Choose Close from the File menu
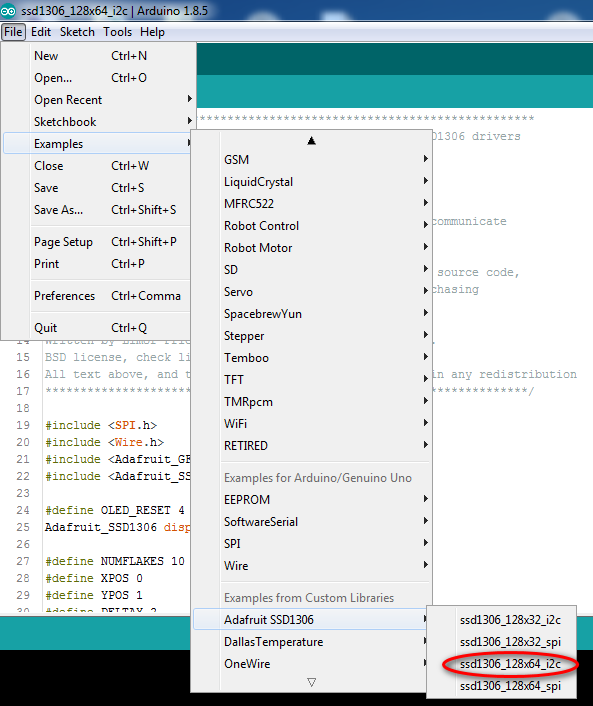 [97, 166]
